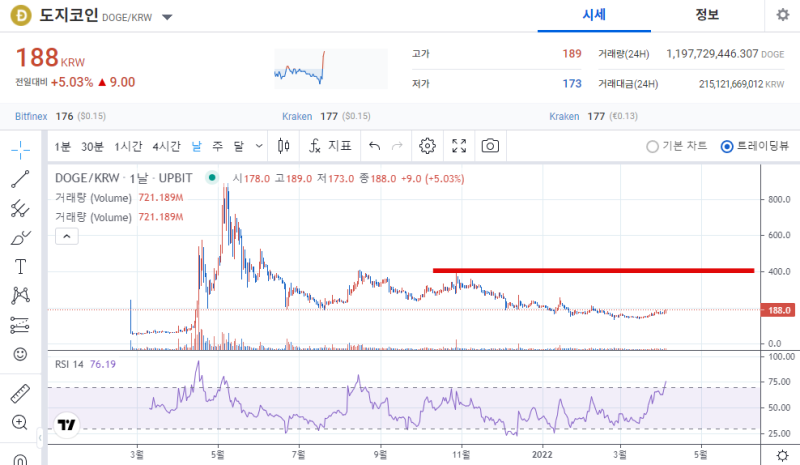Click the 고가 189 value
800x465 pixels.
[572, 54]
